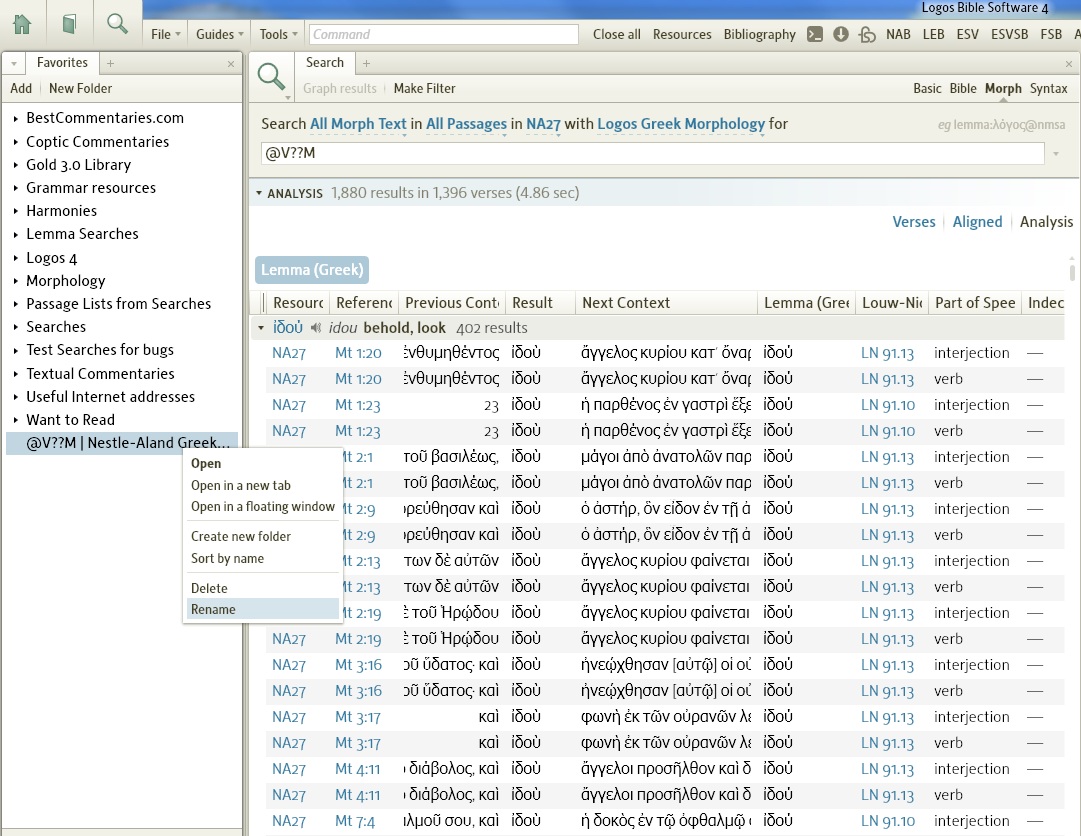
Task: Click Make Filter
Action: point(425,88)
